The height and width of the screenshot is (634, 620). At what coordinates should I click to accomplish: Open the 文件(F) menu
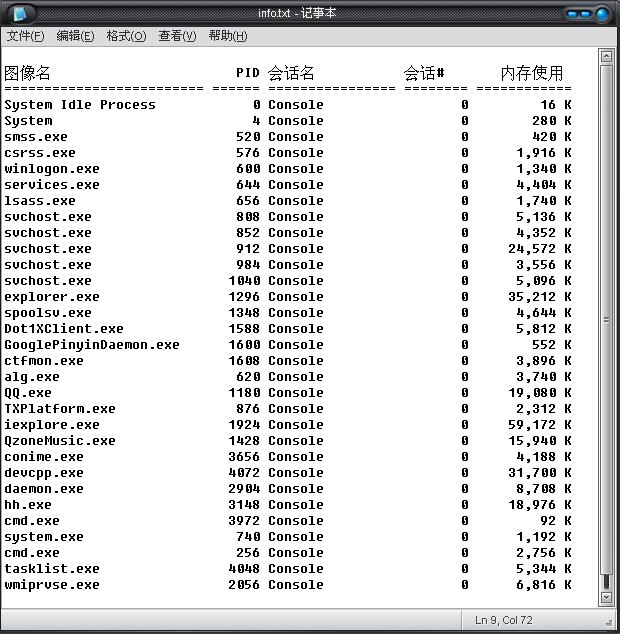[x=25, y=36]
